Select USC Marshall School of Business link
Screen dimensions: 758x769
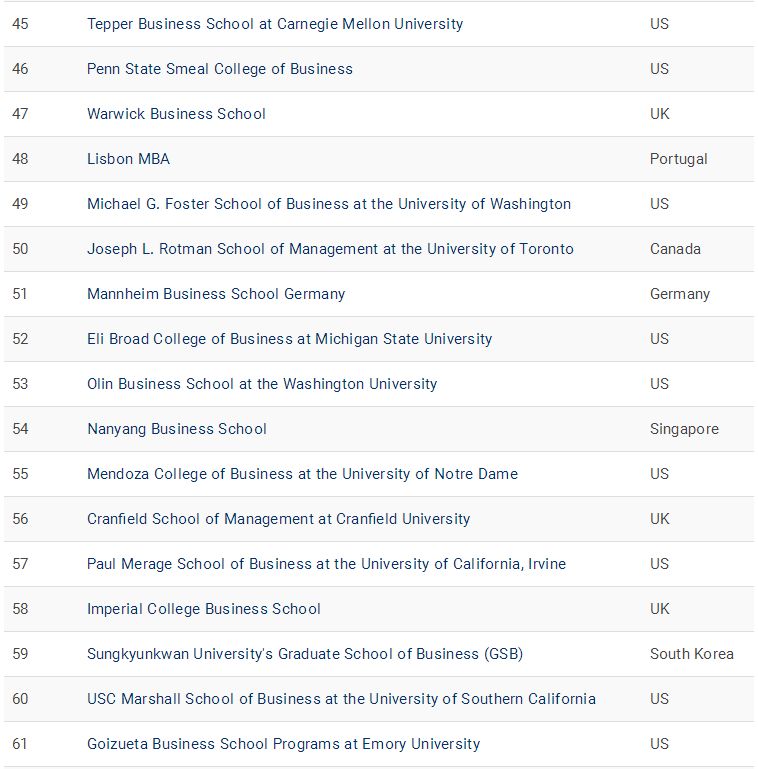(x=341, y=699)
